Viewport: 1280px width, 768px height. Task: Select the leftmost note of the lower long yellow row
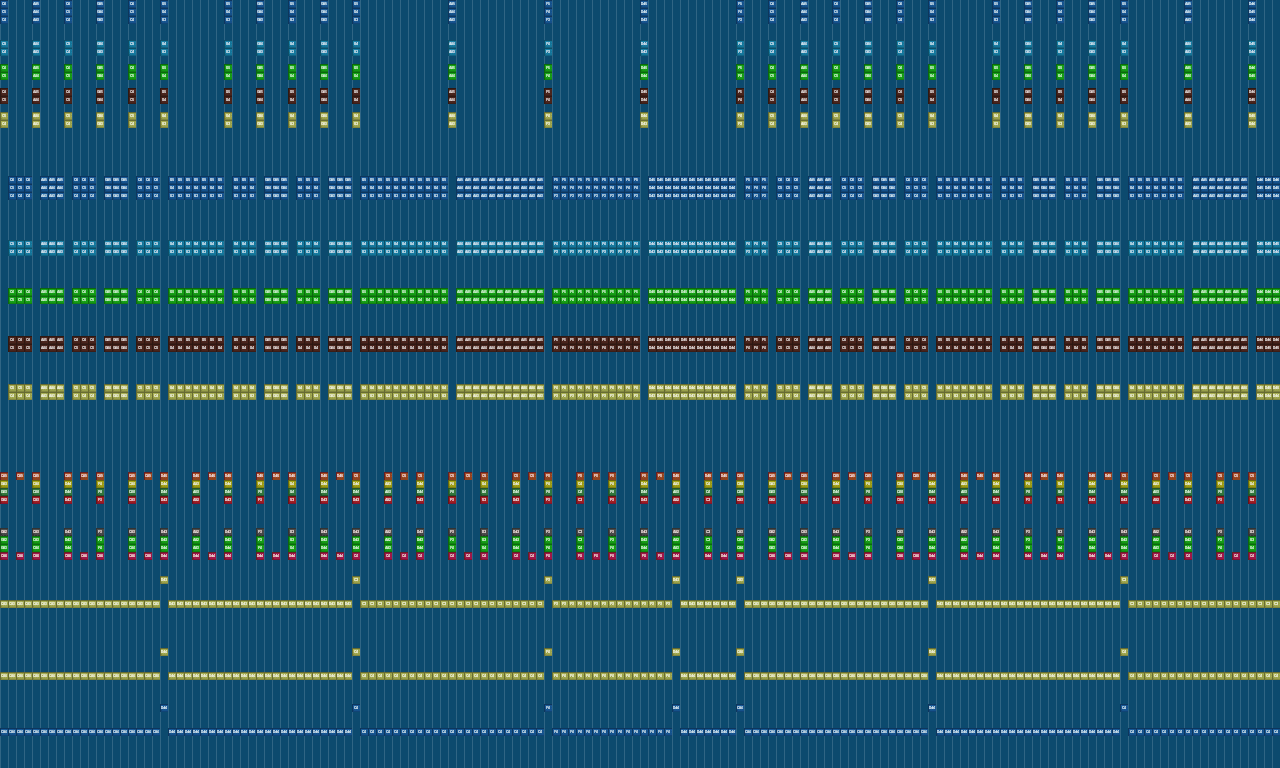[x=4, y=676]
